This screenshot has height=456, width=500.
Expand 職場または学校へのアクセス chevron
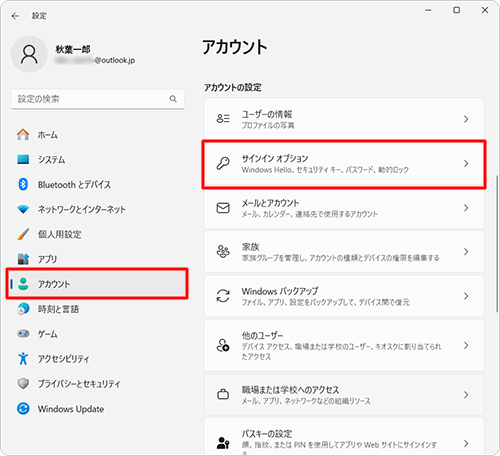point(466,395)
